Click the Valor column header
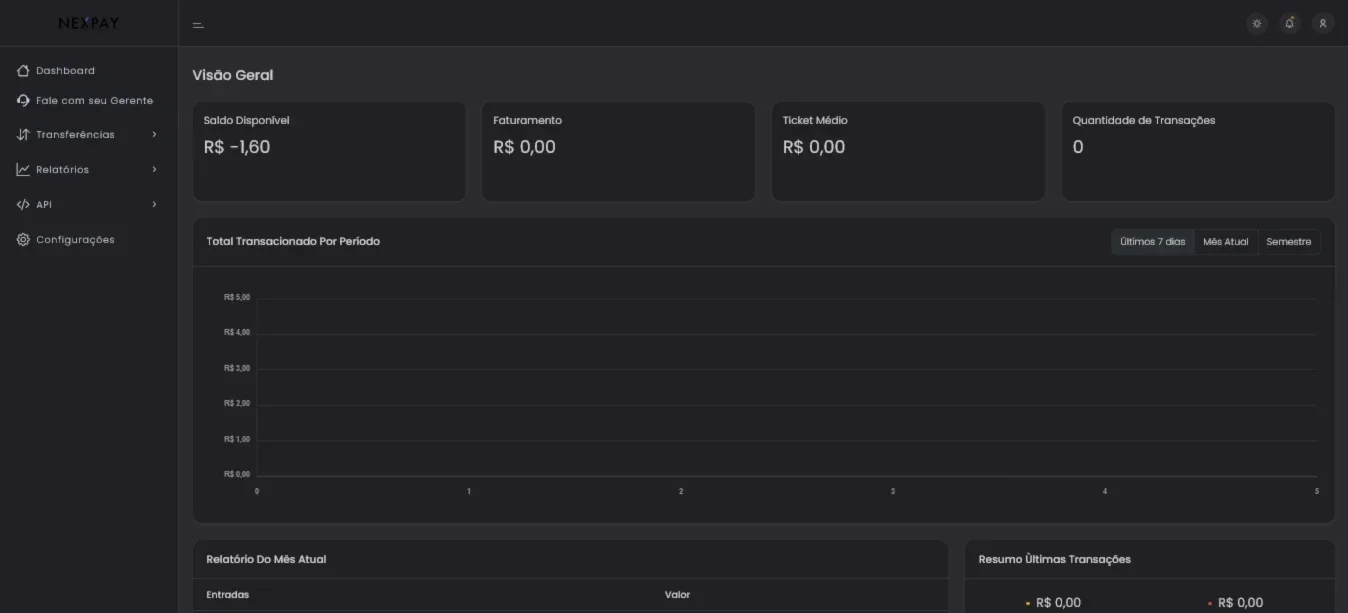This screenshot has height=613, width=1348. coord(677,594)
